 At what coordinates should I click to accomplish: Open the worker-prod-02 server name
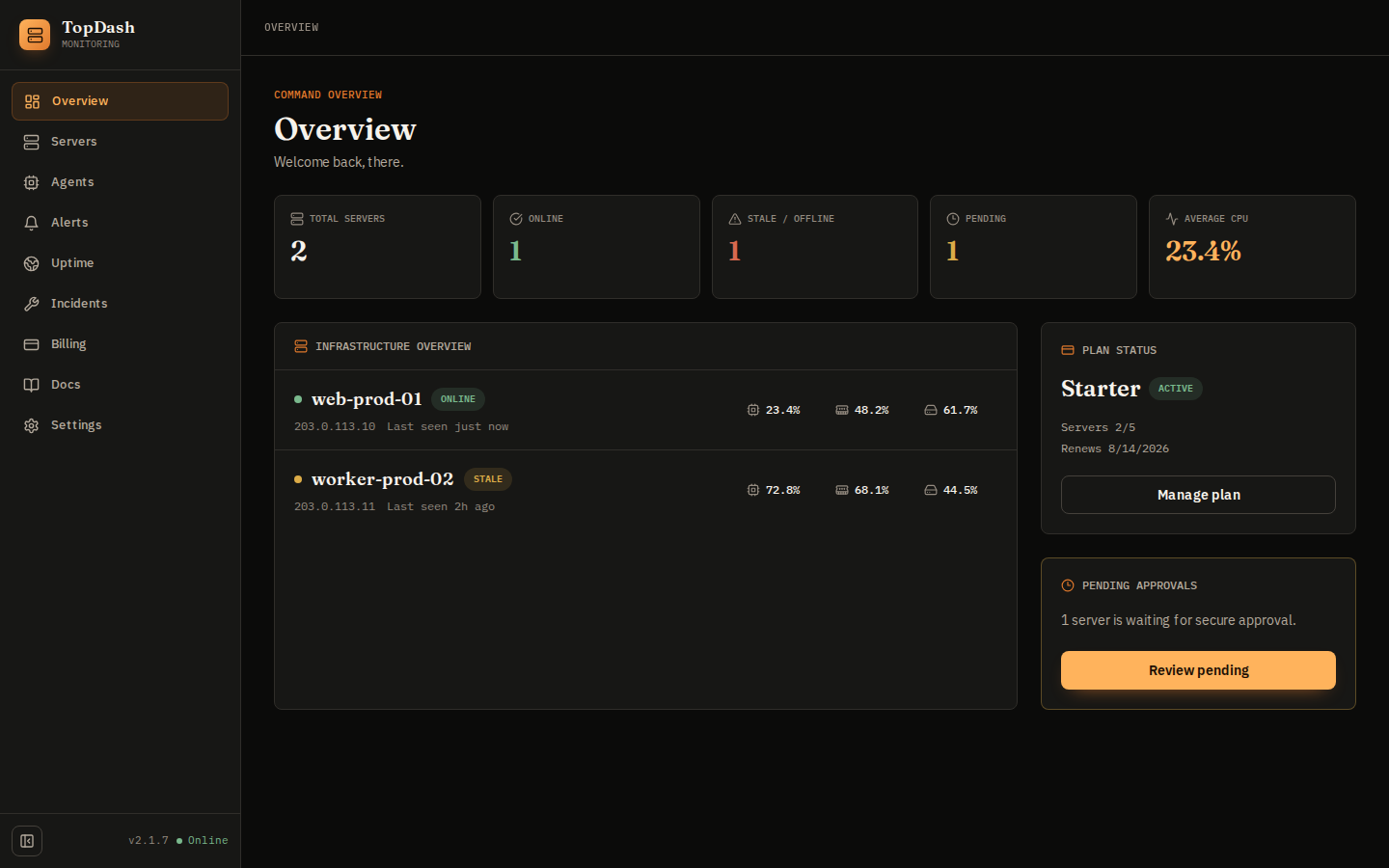click(x=382, y=479)
